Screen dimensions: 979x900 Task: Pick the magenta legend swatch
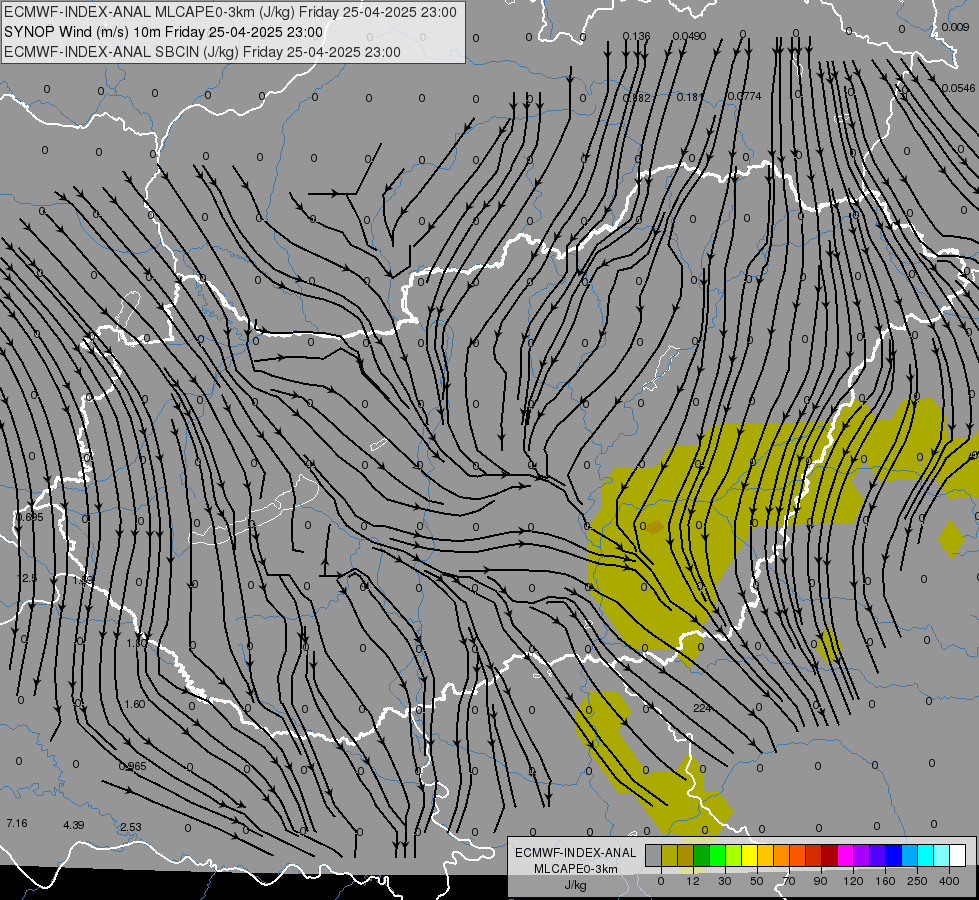coord(846,855)
